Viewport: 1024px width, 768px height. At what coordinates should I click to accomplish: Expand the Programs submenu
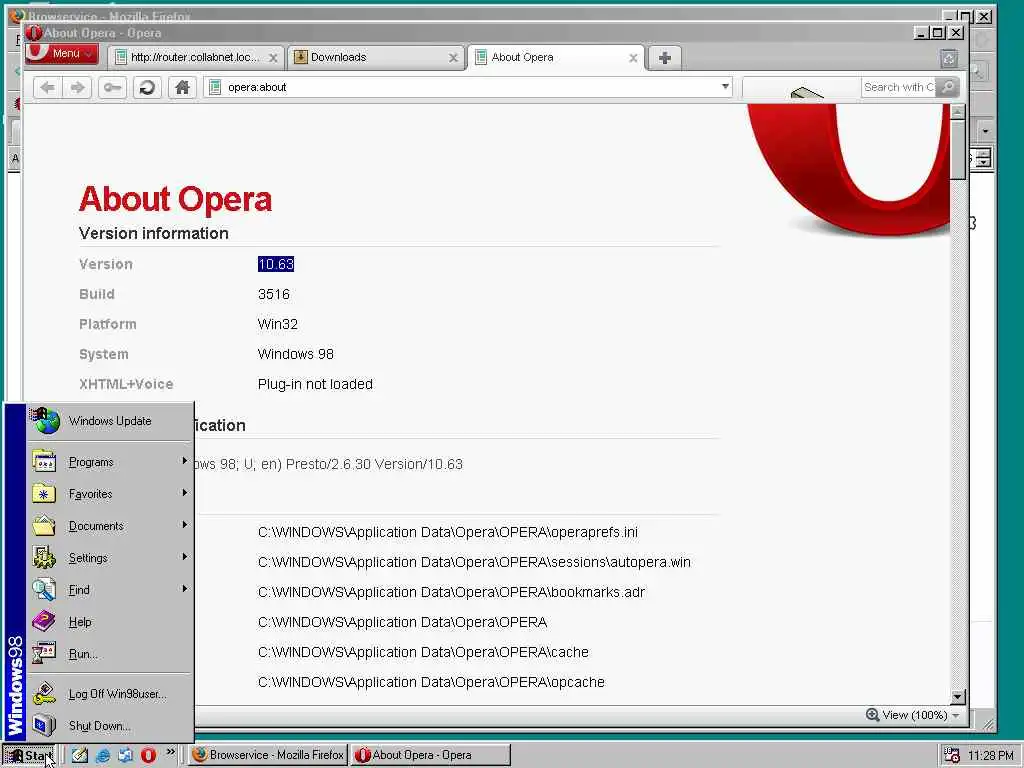pyautogui.click(x=110, y=462)
